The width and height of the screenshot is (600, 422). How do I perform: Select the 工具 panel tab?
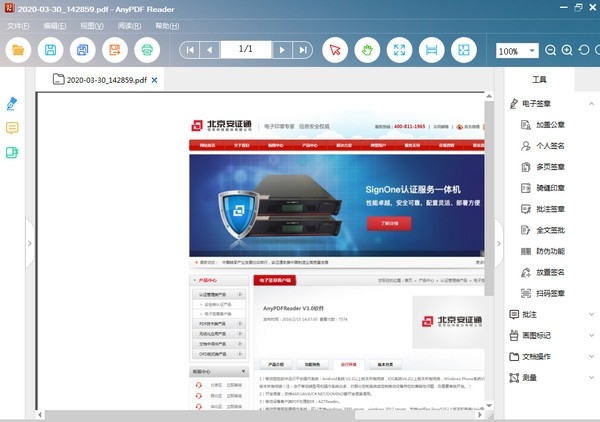[x=540, y=80]
